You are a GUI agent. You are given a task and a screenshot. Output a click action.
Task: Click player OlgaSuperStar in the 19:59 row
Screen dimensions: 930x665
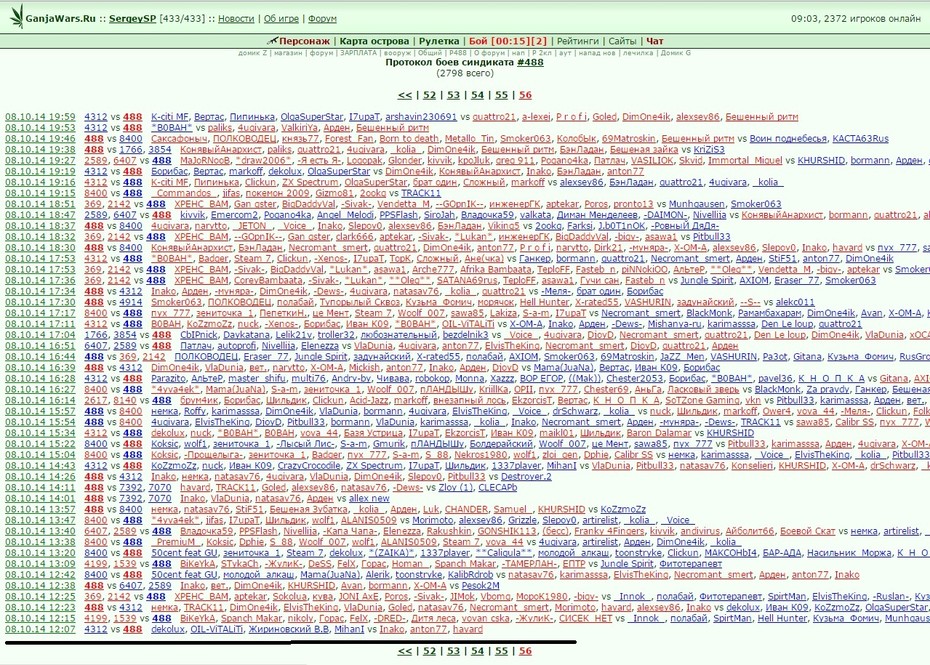click(311, 117)
